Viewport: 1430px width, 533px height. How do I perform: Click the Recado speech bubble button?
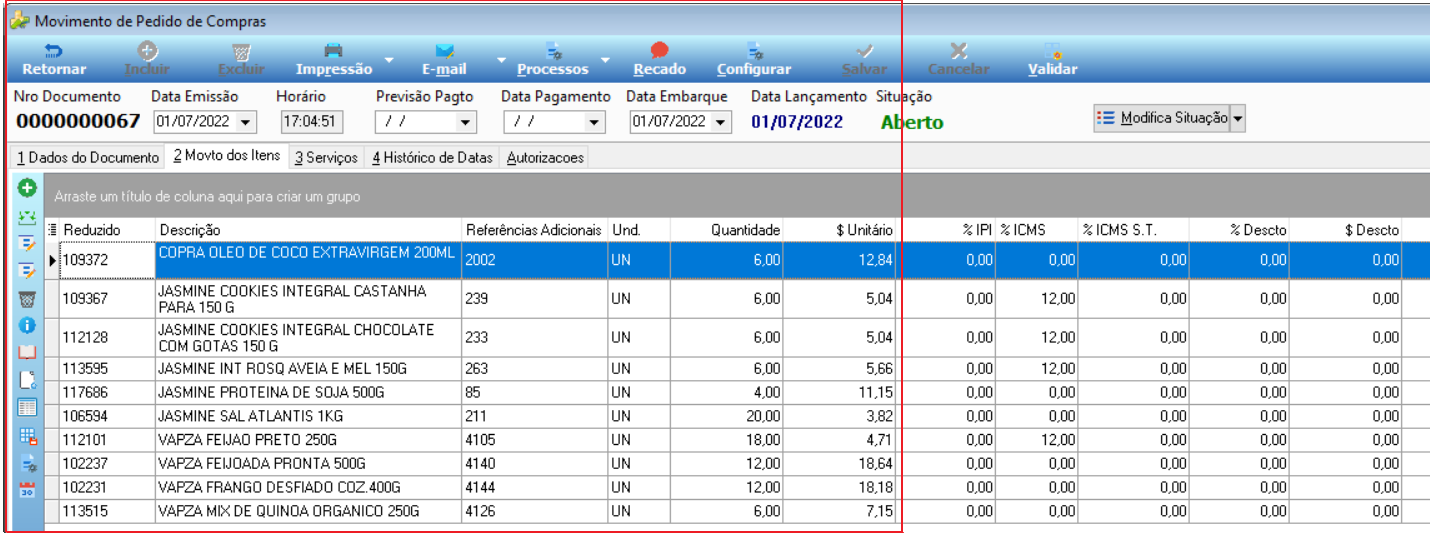660,60
